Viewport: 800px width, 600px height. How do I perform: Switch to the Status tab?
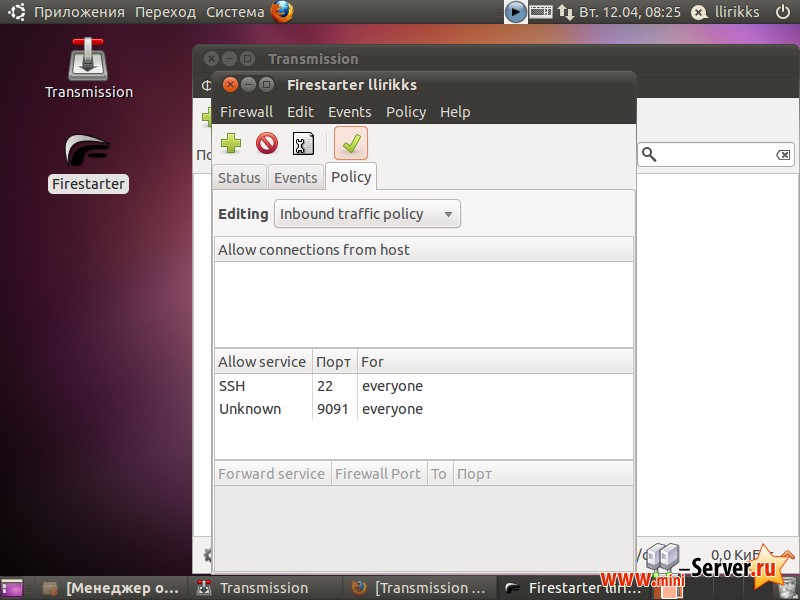click(x=239, y=178)
